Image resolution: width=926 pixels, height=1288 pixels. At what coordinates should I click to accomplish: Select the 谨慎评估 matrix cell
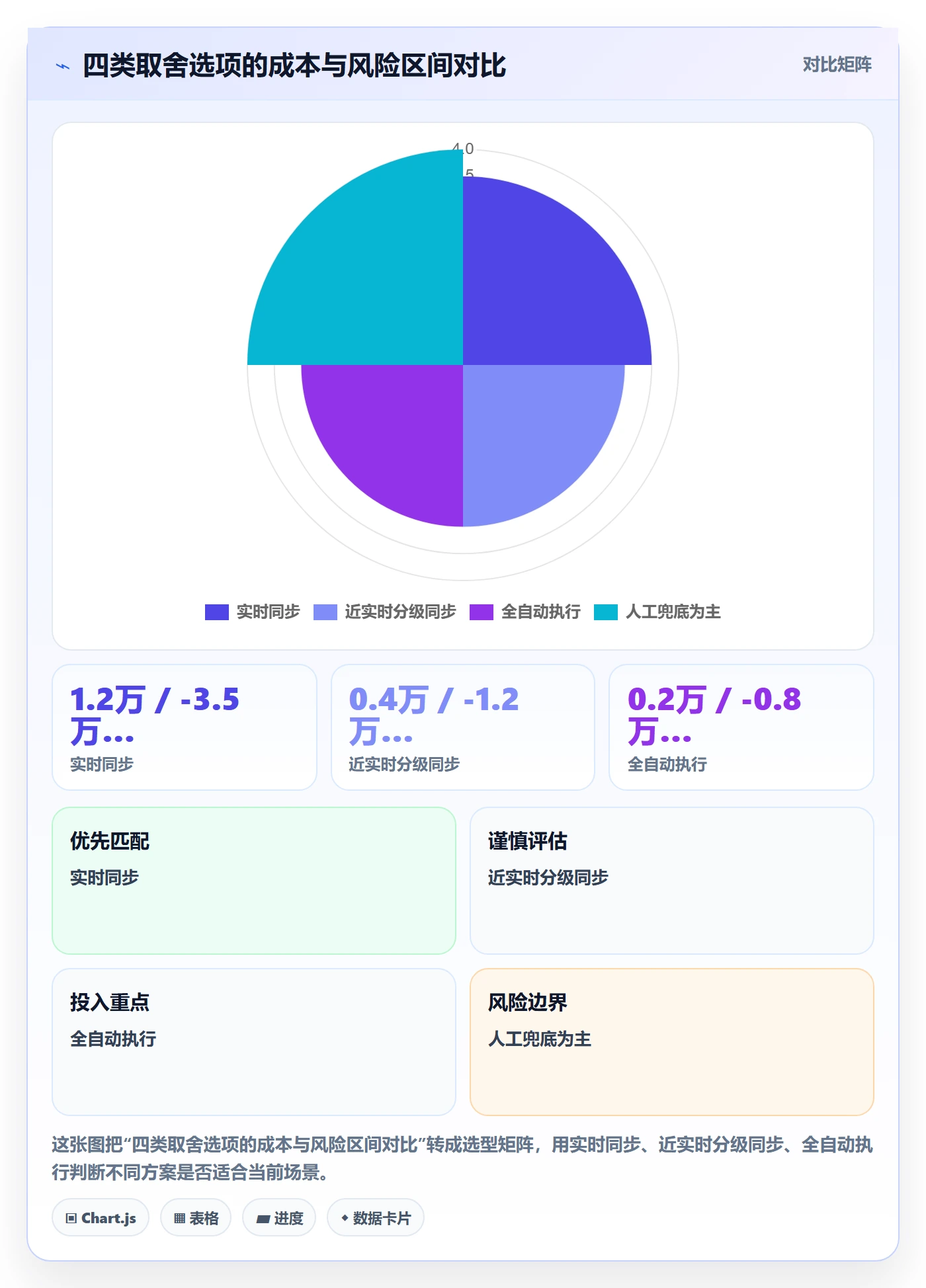pyautogui.click(x=672, y=881)
